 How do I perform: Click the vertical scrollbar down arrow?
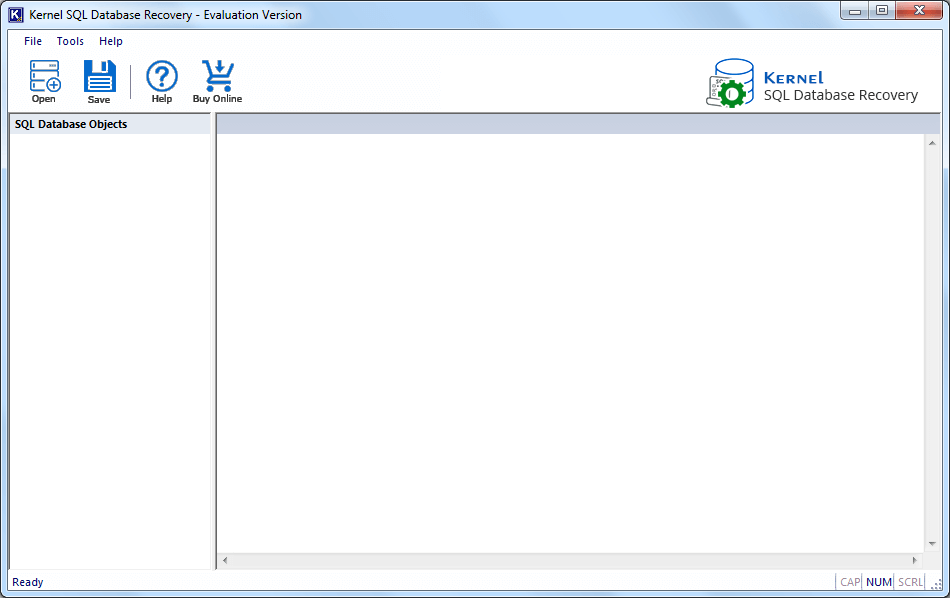(932, 544)
